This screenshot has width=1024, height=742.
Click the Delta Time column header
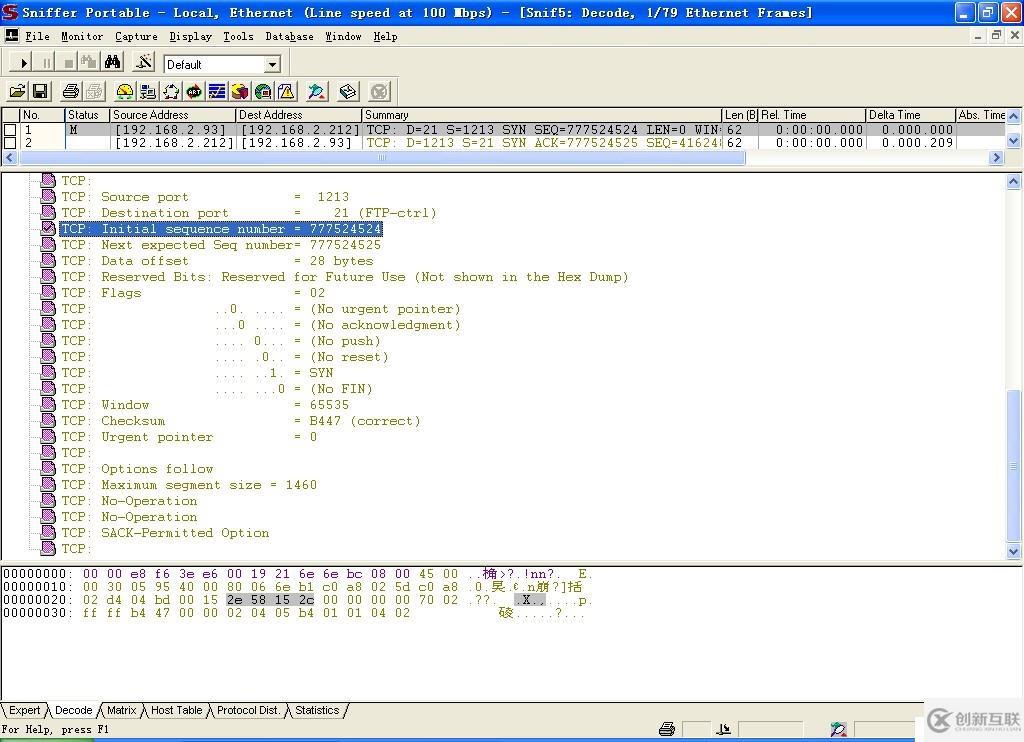tap(910, 115)
